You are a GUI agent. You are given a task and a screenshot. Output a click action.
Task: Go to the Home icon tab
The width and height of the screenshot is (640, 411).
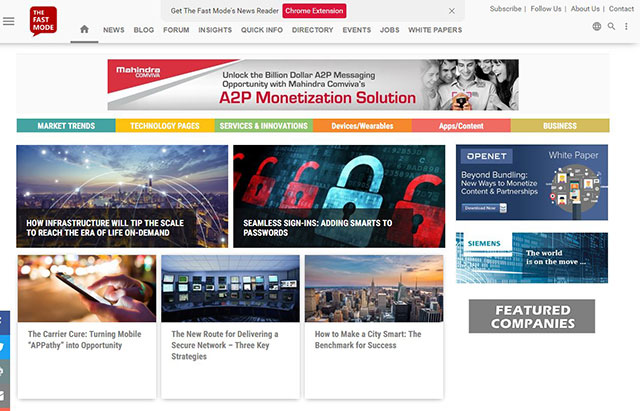click(84, 29)
